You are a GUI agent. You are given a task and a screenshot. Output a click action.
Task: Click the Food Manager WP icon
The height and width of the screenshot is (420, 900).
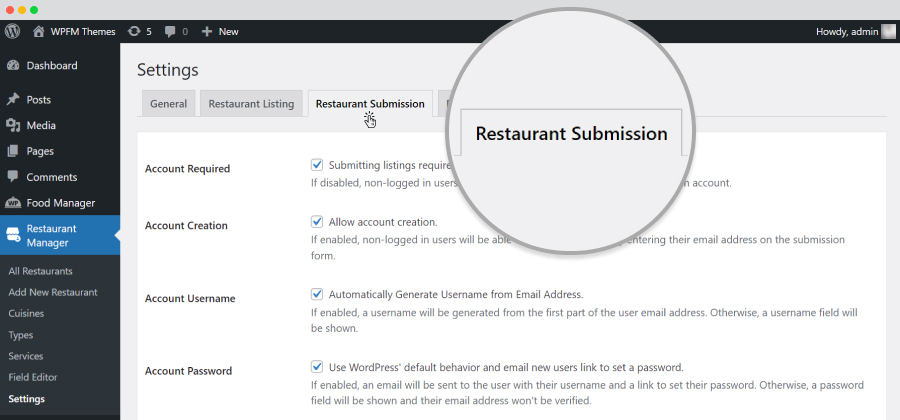pos(13,203)
